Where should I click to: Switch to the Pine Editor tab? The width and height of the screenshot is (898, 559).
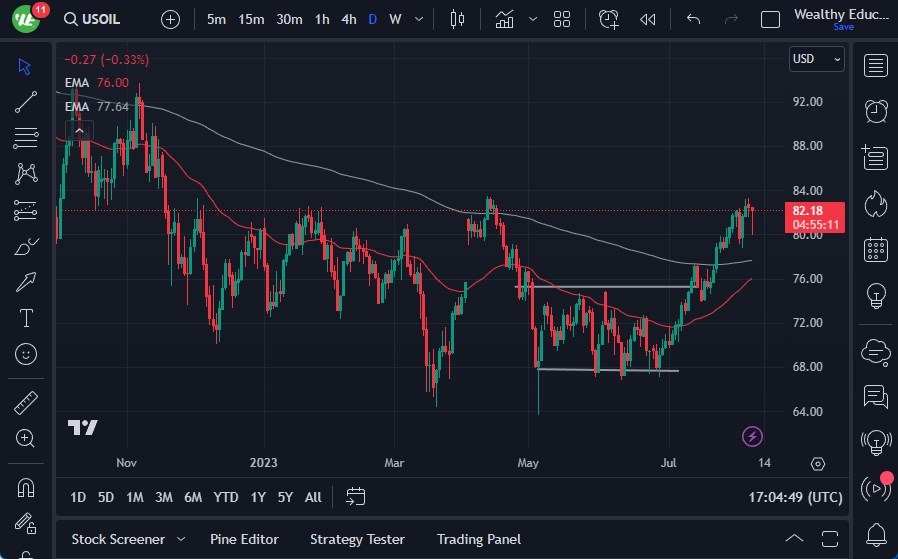245,539
